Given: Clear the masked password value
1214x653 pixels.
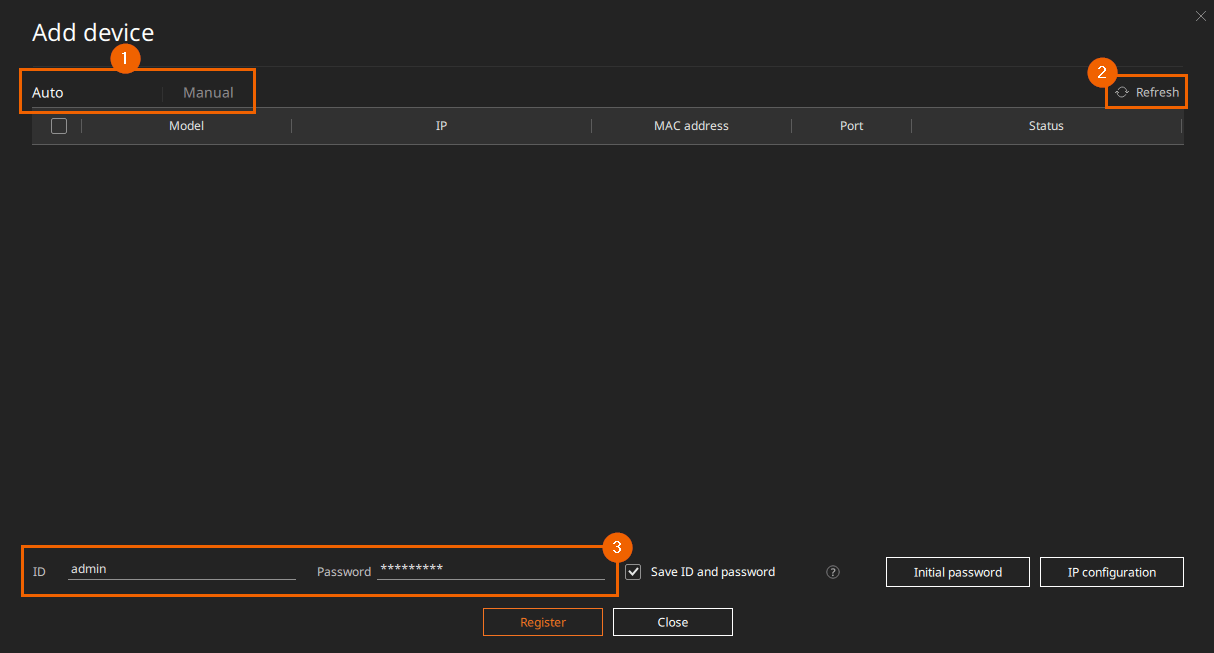Looking at the screenshot, I should (x=490, y=568).
